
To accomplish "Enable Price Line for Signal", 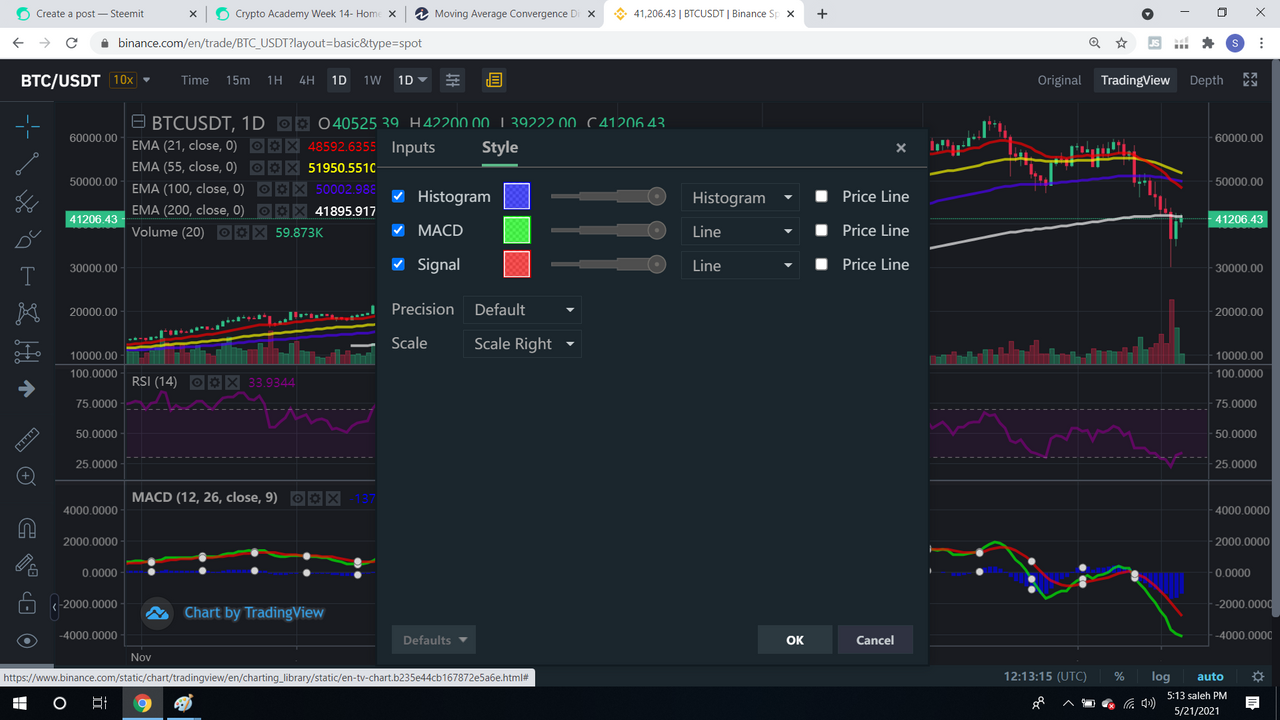I will 822,265.
